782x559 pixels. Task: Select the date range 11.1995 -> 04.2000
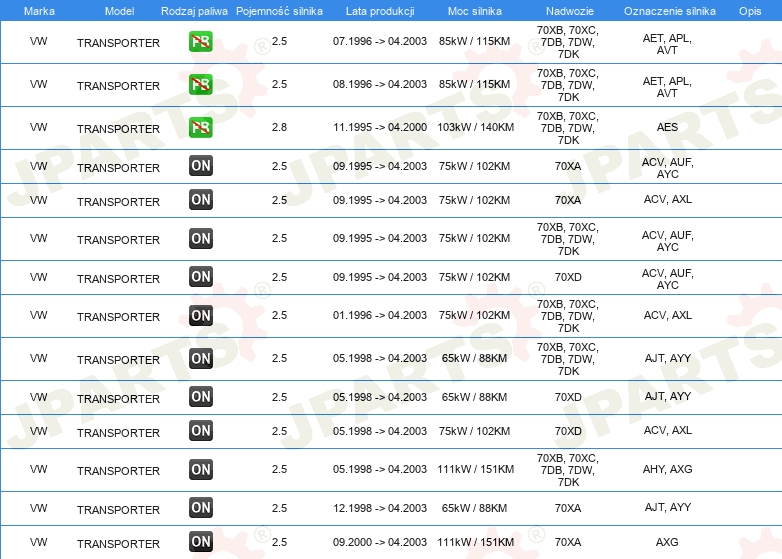click(380, 127)
